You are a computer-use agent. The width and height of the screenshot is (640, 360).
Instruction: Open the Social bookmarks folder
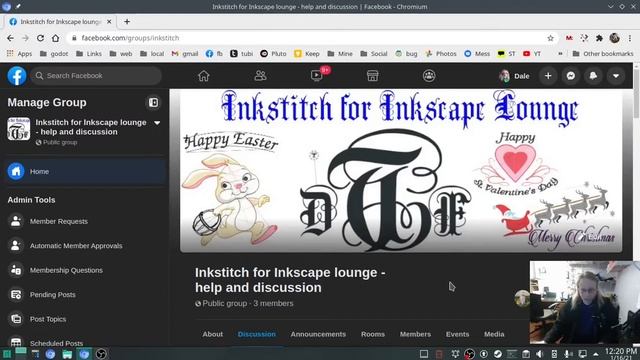(374, 53)
